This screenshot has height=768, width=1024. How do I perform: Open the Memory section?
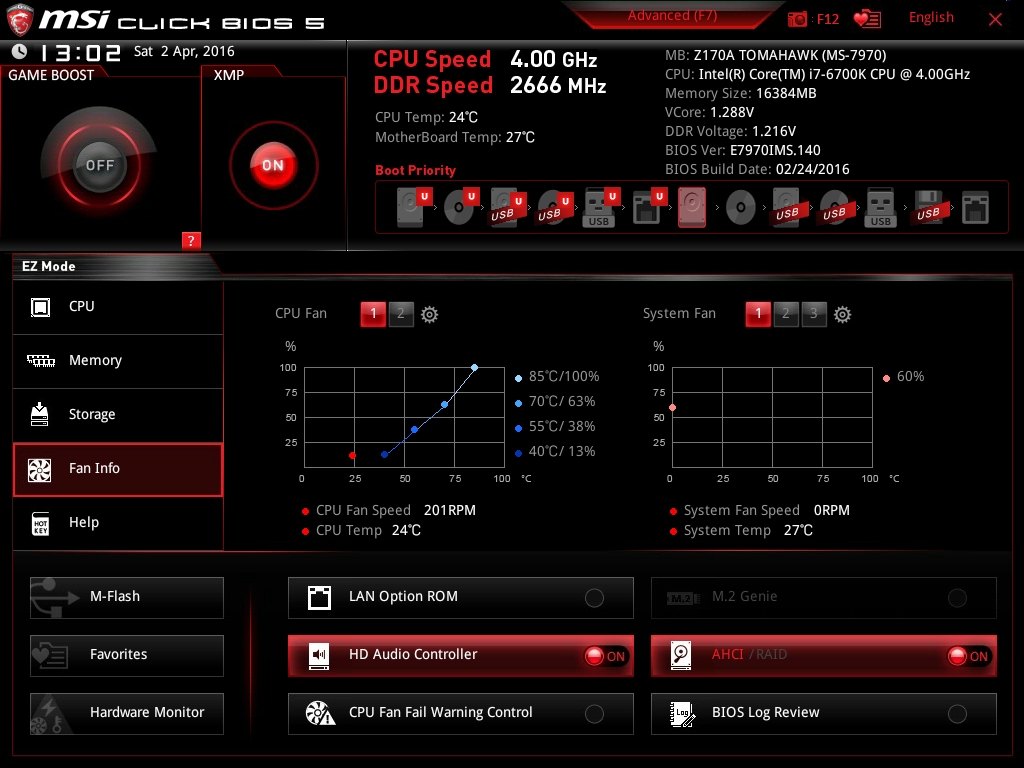[x=118, y=361]
